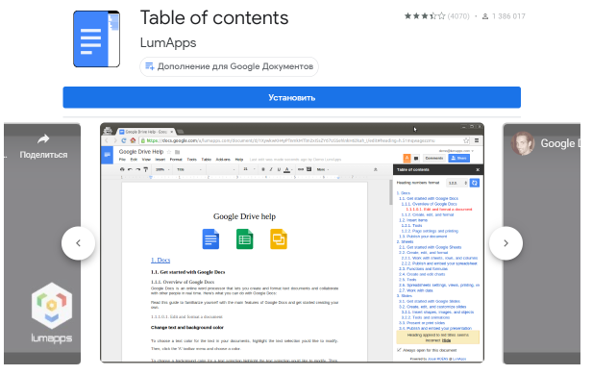This screenshot has height=375, width=592.
Task: Click the Table of contents title text
Action: tap(214, 18)
